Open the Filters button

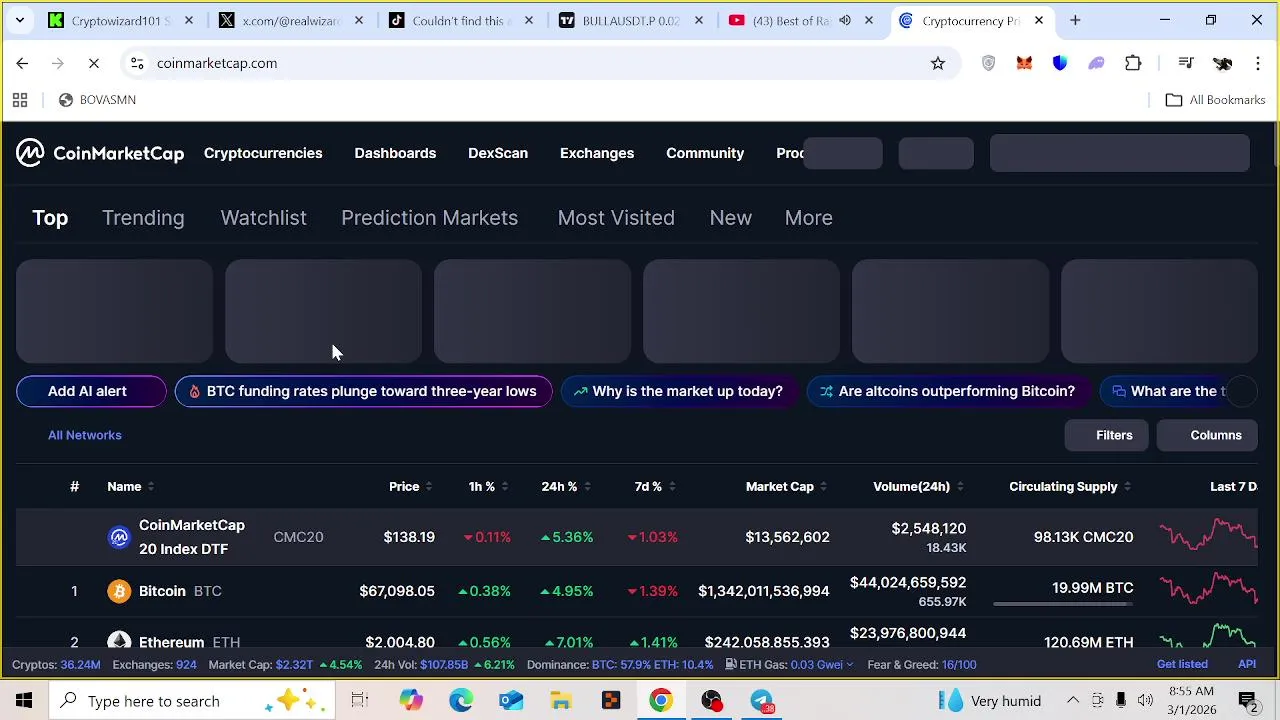tap(1108, 435)
